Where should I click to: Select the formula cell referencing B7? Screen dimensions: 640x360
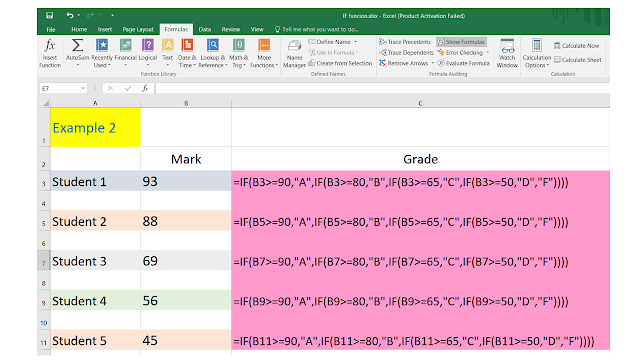tap(420, 260)
